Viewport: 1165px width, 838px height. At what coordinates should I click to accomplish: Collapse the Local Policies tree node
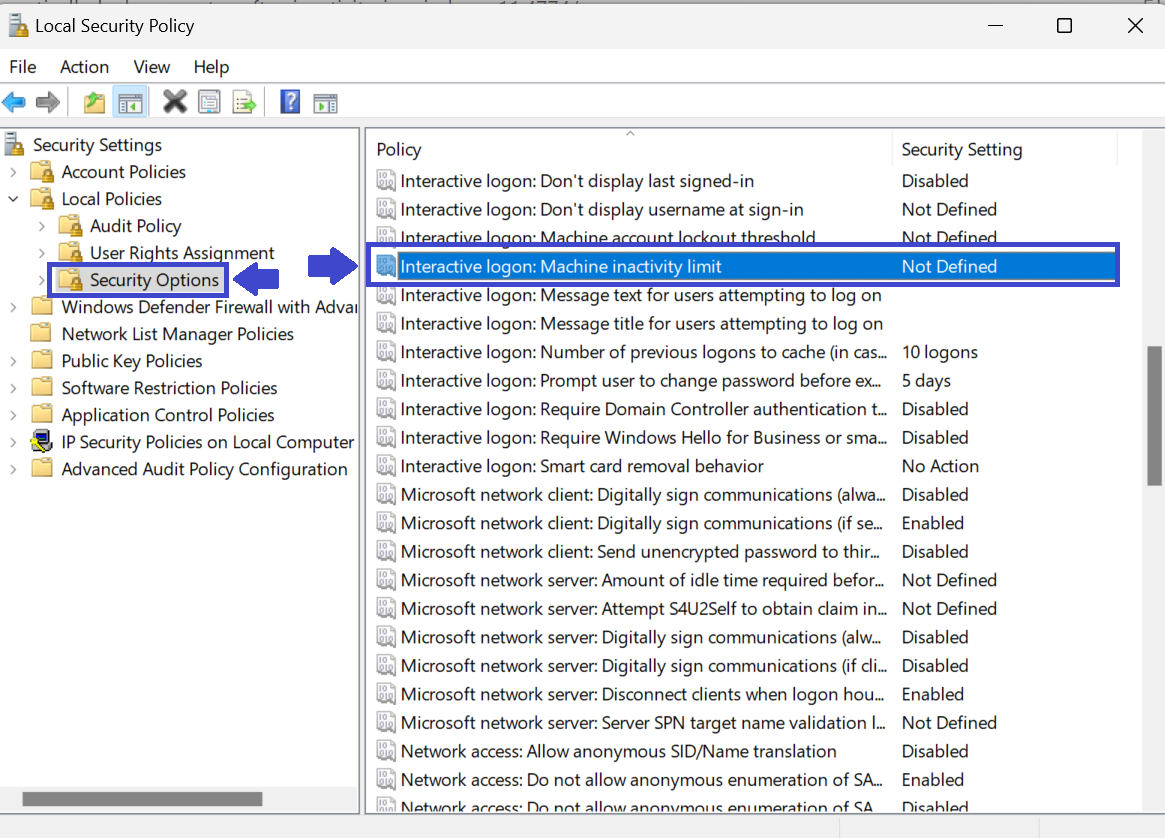(x=14, y=199)
